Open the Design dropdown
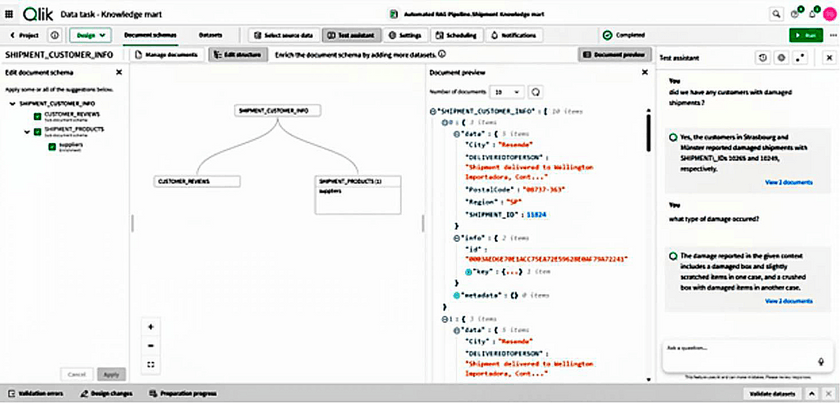This screenshot has height=403, width=840. (x=90, y=34)
